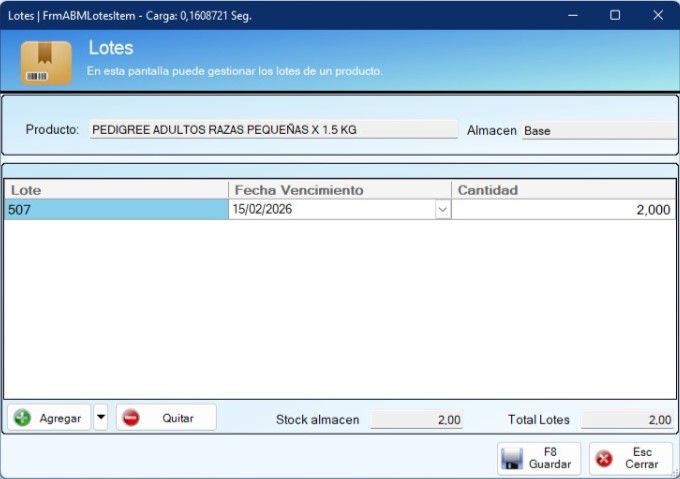Close the Lotes window from title bar

pos(657,15)
